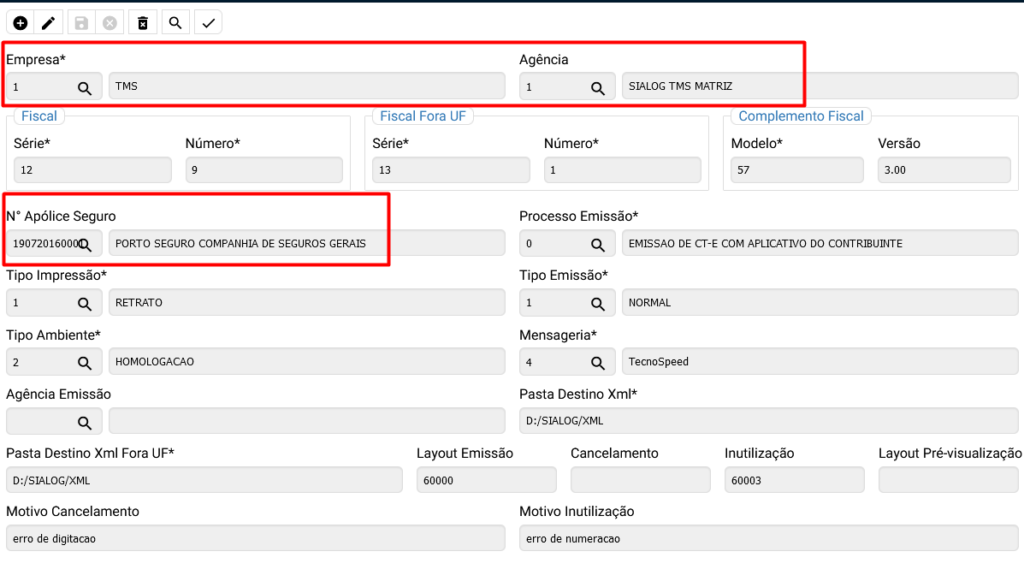Click the Motivo Cancelamento text field

(255, 540)
